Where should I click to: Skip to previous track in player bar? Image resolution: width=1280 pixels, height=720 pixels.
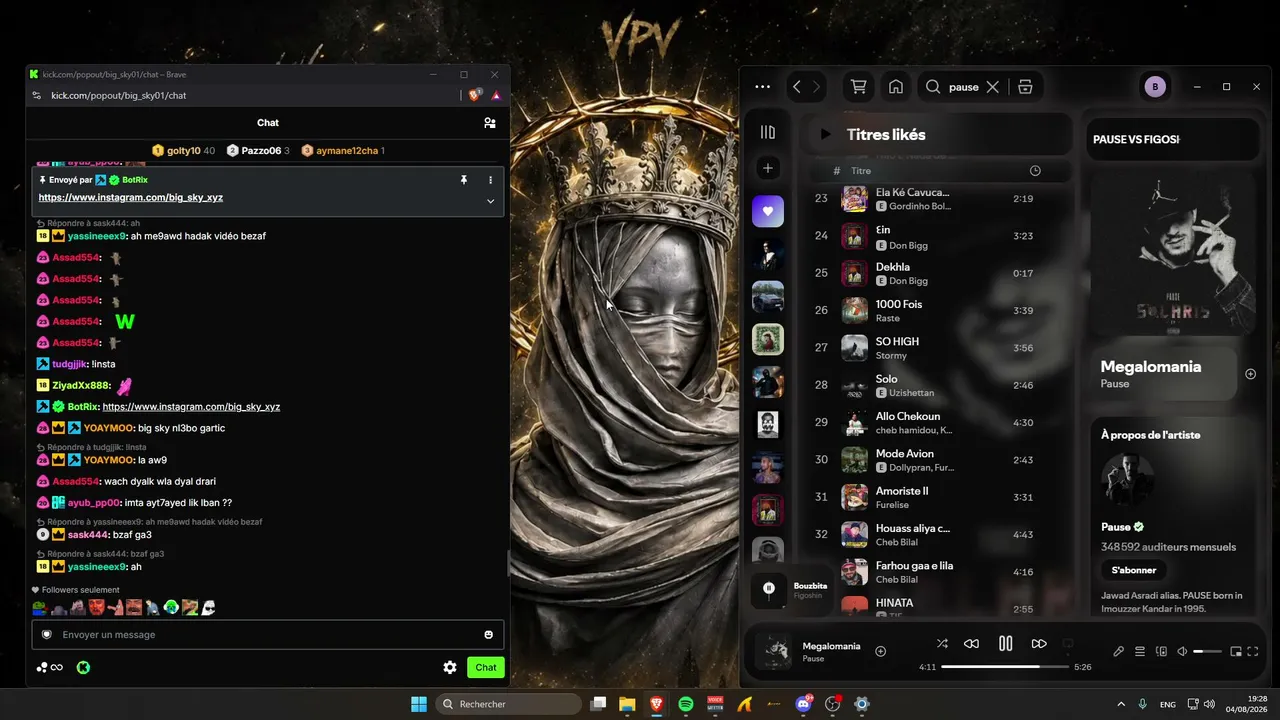971,644
